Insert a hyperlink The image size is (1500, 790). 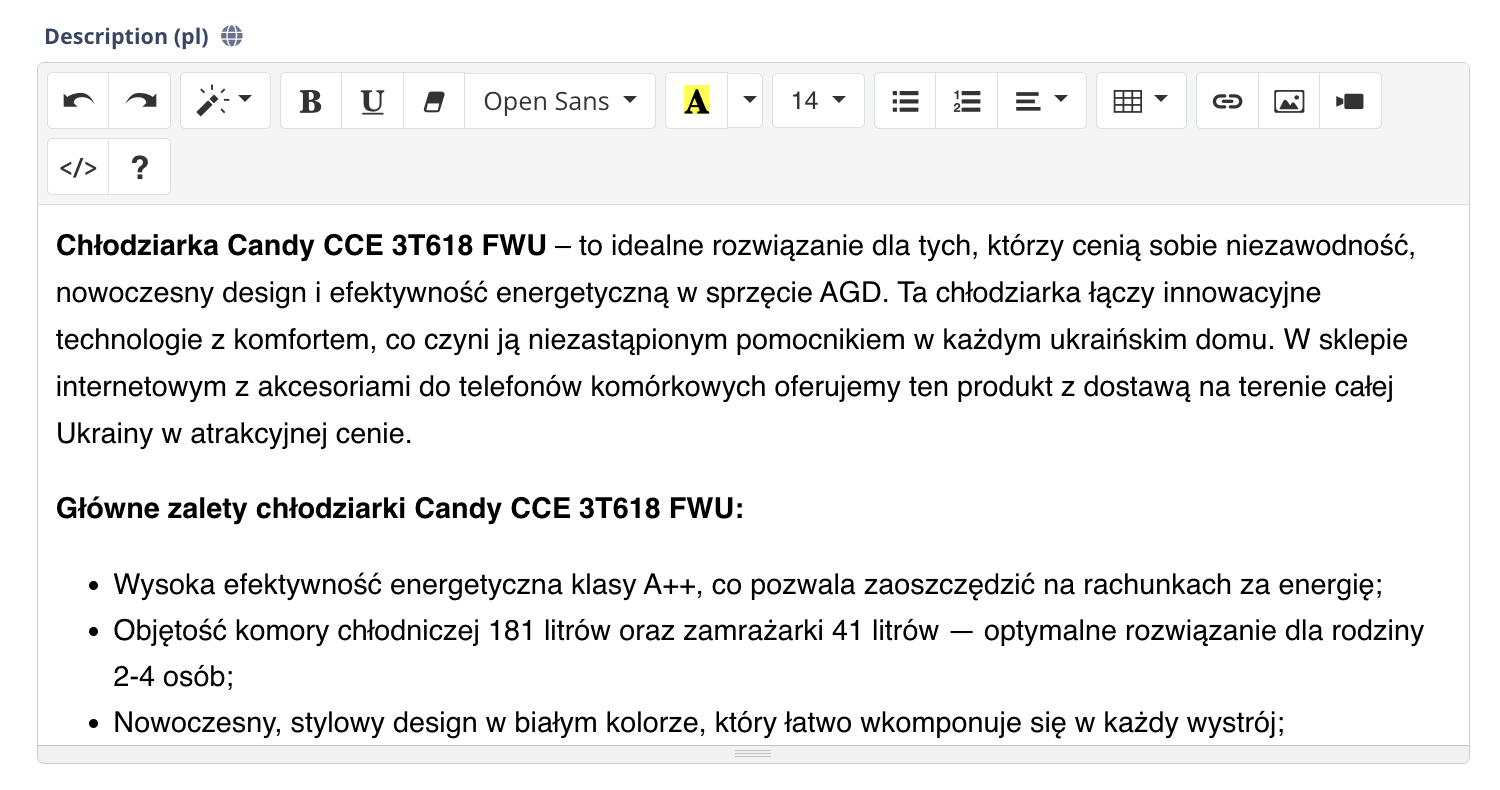pyautogui.click(x=1226, y=100)
